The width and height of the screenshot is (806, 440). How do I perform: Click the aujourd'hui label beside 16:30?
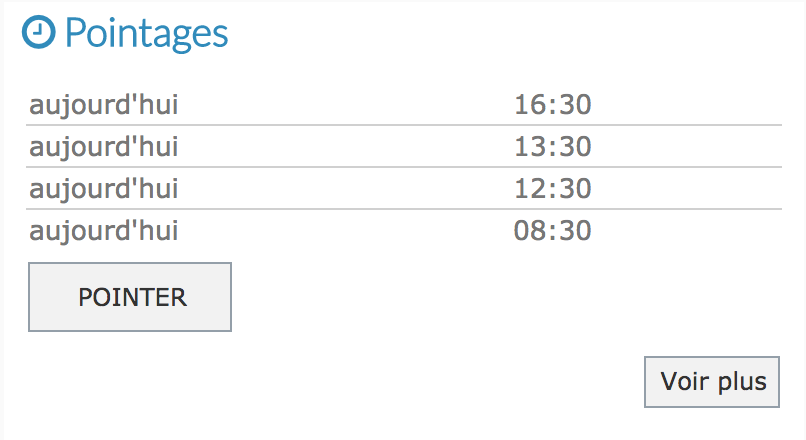[x=104, y=105]
